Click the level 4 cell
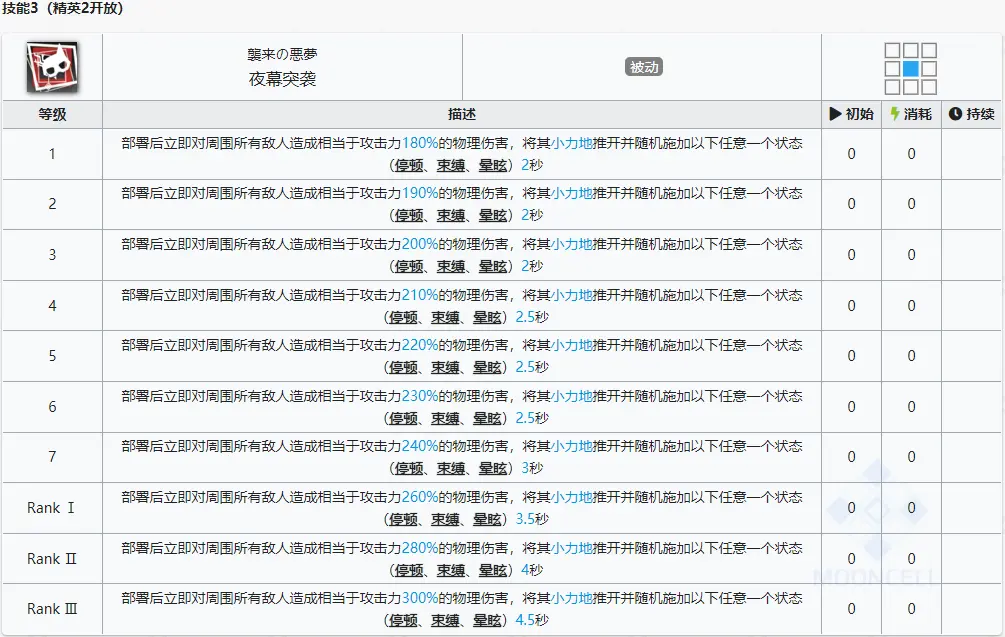The height and width of the screenshot is (637, 1005). coord(52,306)
